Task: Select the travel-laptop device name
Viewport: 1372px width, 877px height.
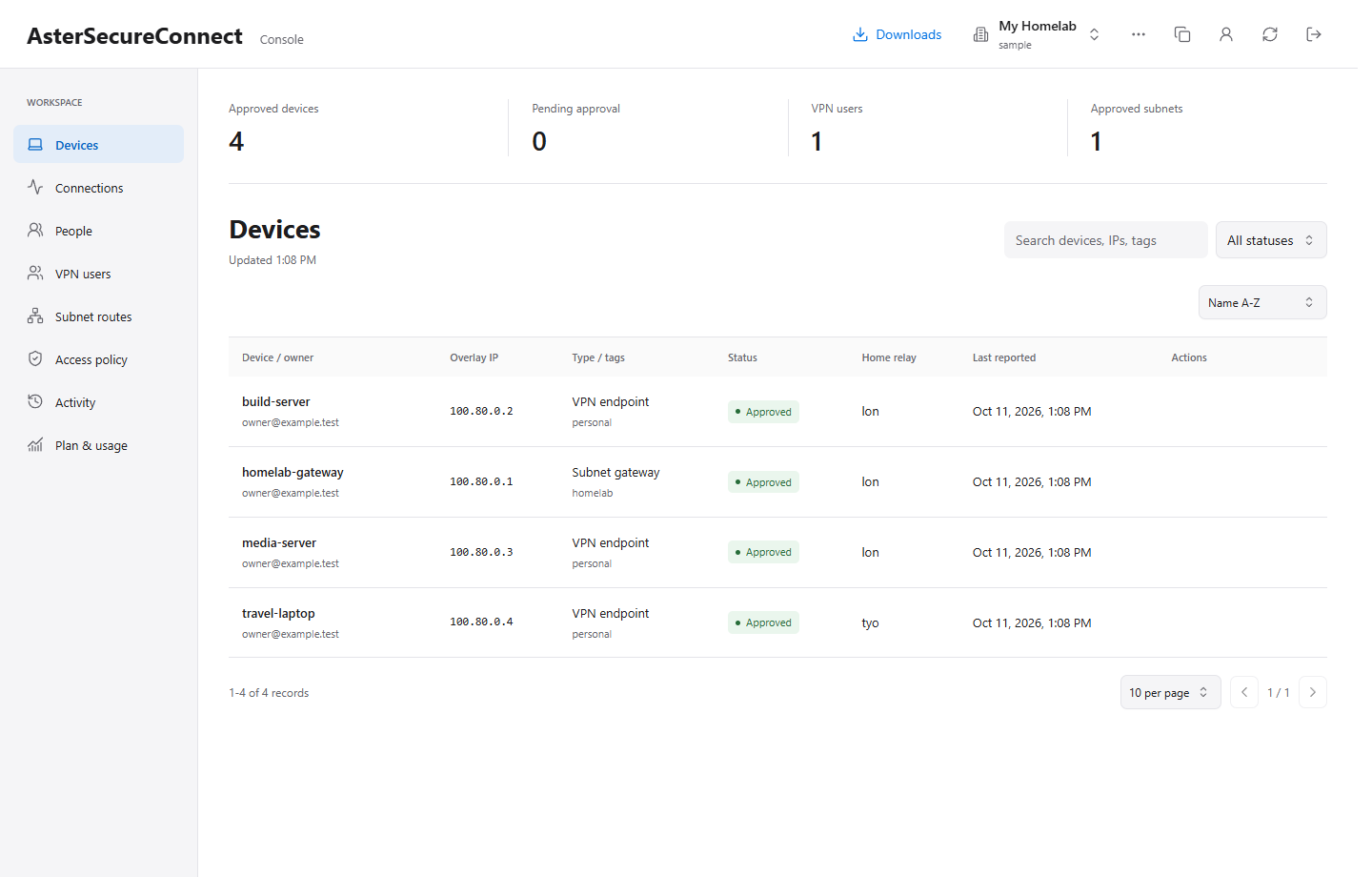Action: (x=278, y=613)
